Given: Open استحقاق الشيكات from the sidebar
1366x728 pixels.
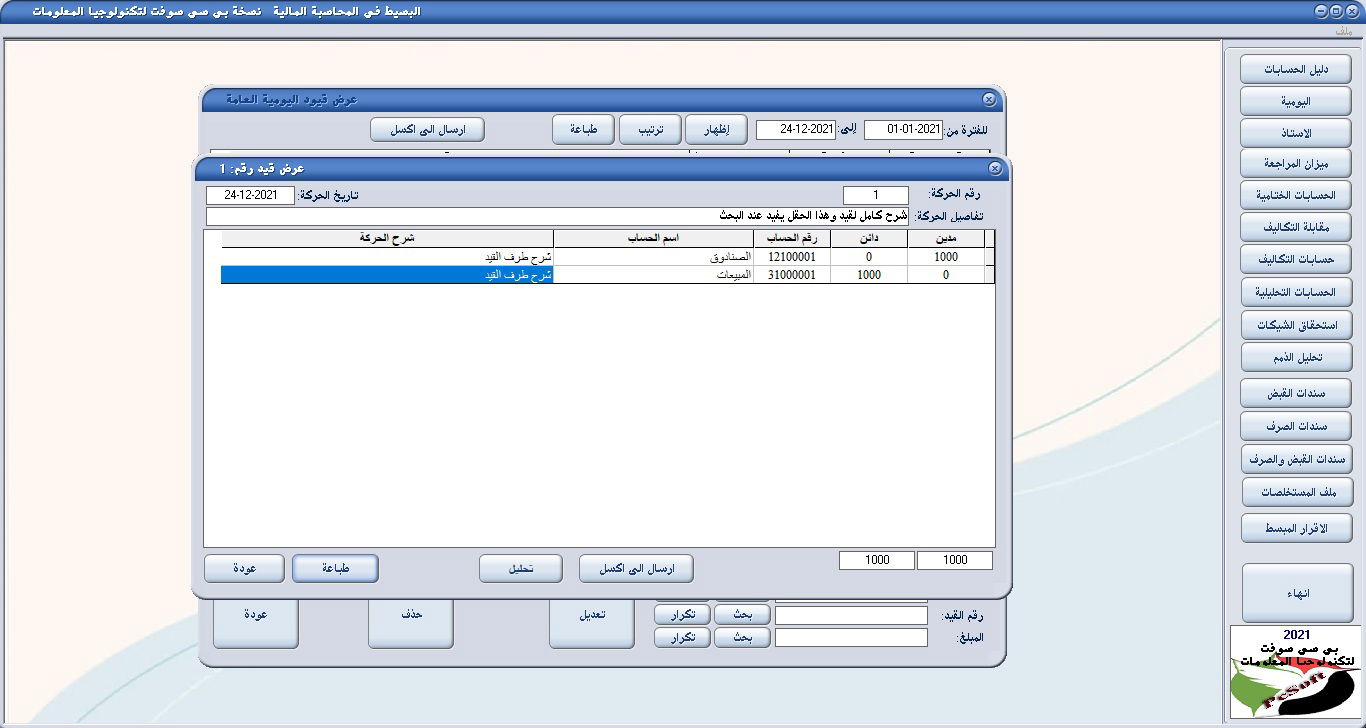Looking at the screenshot, I should pyautogui.click(x=1296, y=325).
